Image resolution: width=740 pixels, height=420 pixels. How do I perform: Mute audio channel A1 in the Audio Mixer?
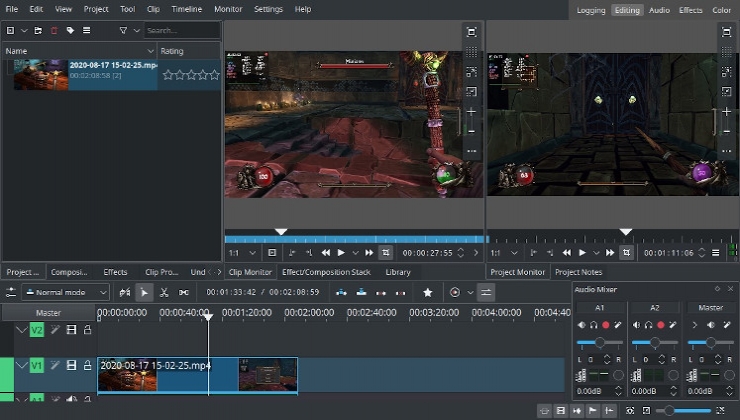(581, 325)
